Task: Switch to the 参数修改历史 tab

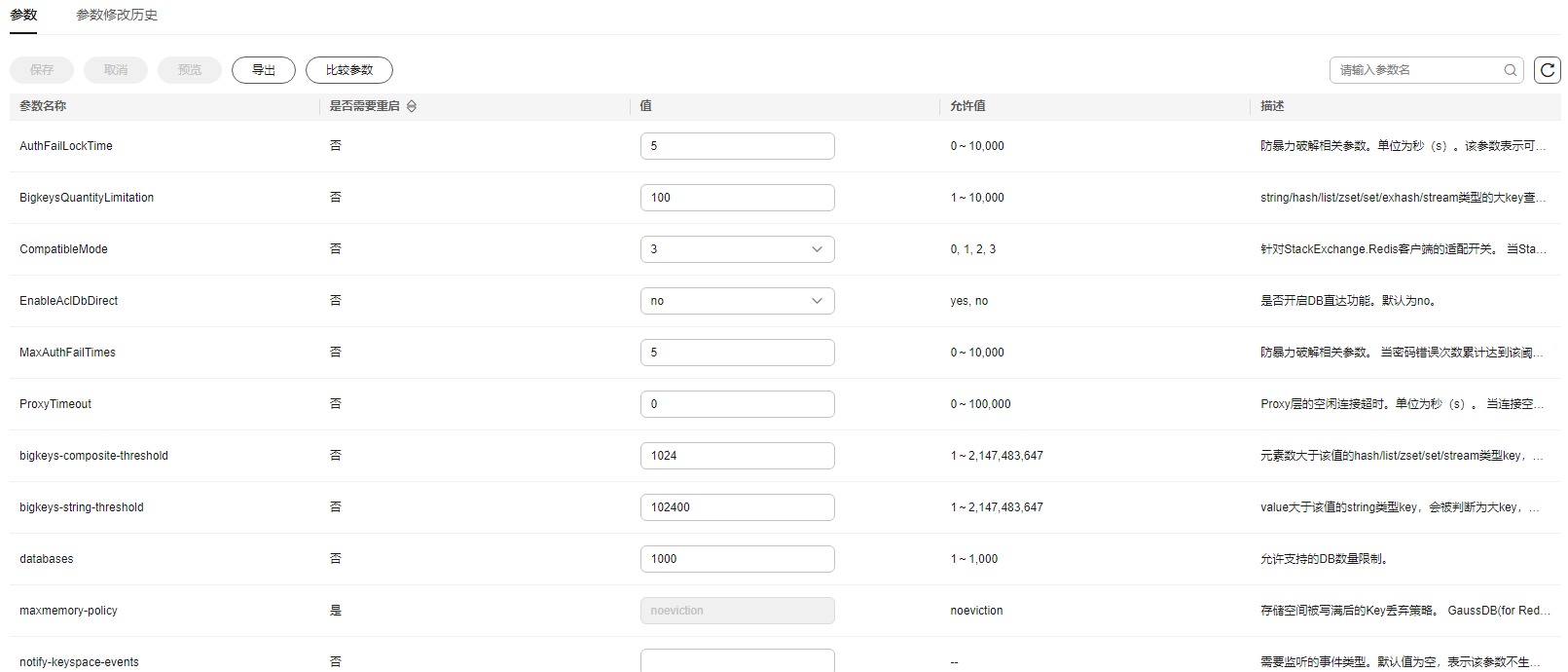Action: point(117,16)
